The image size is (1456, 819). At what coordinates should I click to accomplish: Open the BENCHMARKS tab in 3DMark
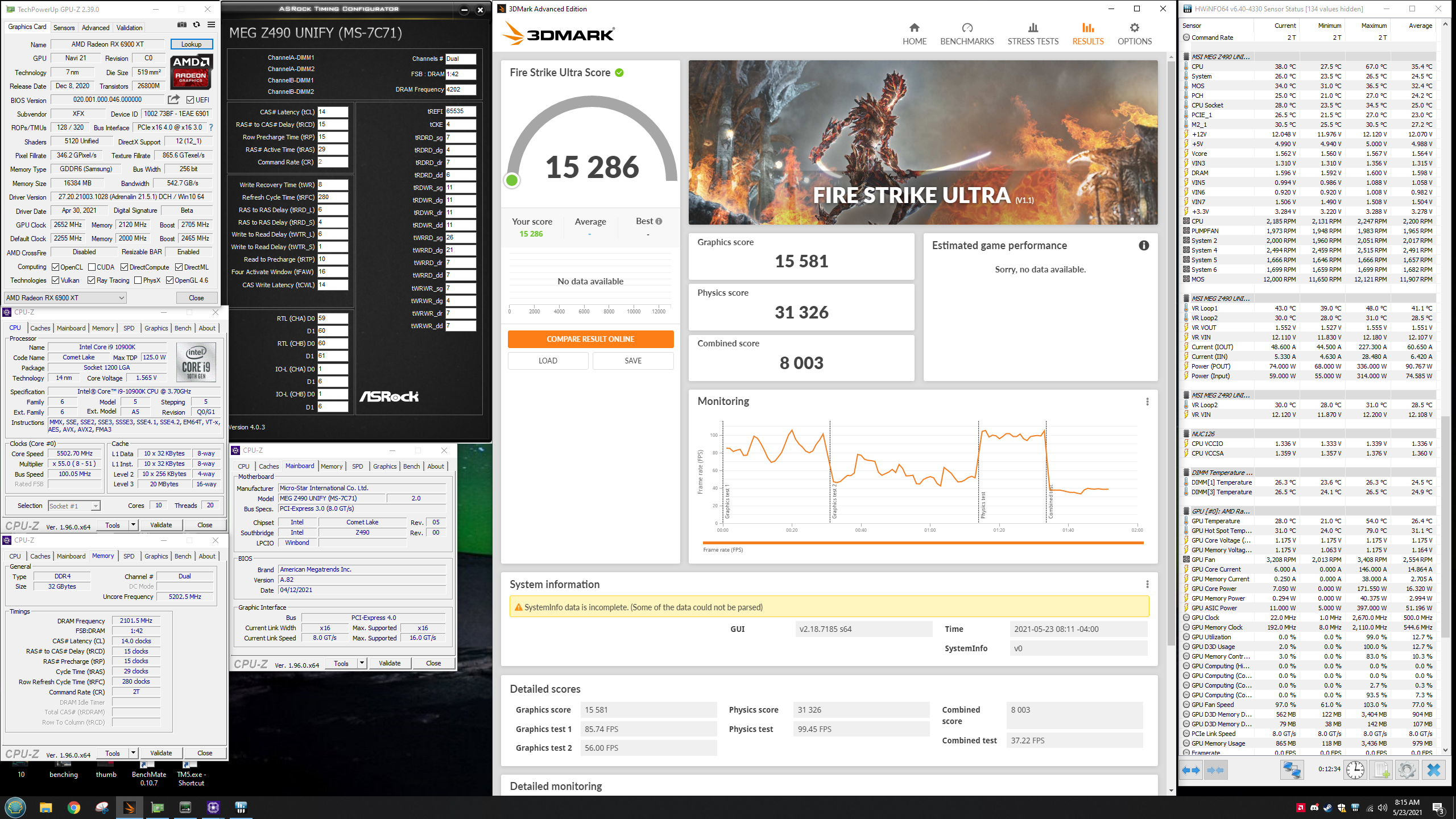(967, 34)
